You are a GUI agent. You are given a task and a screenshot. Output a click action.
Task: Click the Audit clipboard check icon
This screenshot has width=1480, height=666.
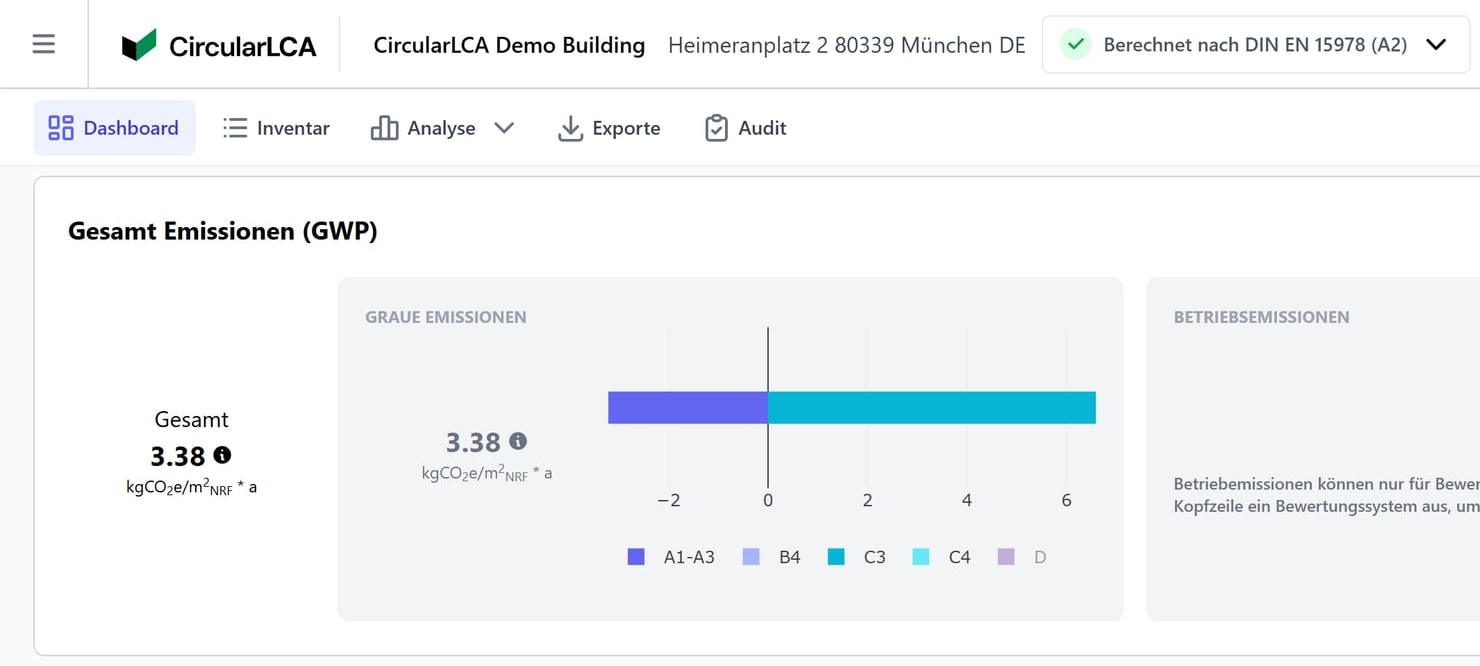[x=716, y=128]
